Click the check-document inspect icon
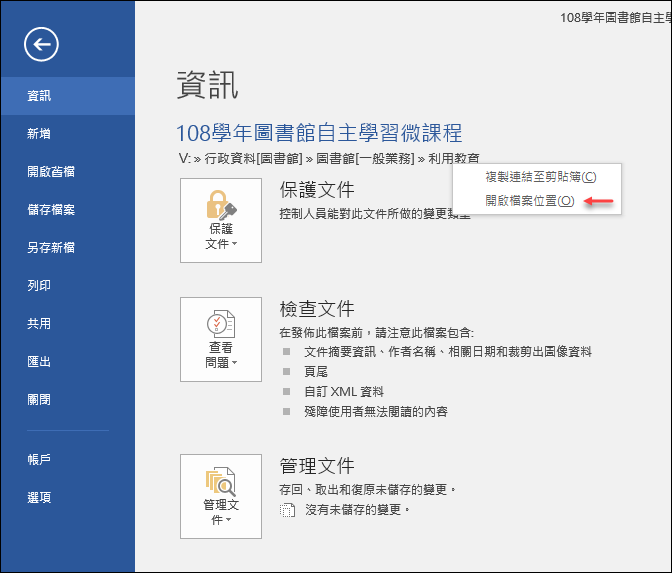The height and width of the screenshot is (573, 672). pyautogui.click(x=221, y=324)
